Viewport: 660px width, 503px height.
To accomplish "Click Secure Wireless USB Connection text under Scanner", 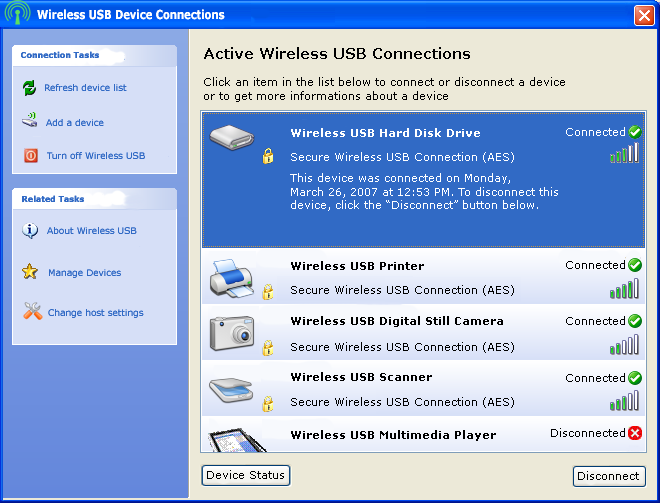I will 402,402.
